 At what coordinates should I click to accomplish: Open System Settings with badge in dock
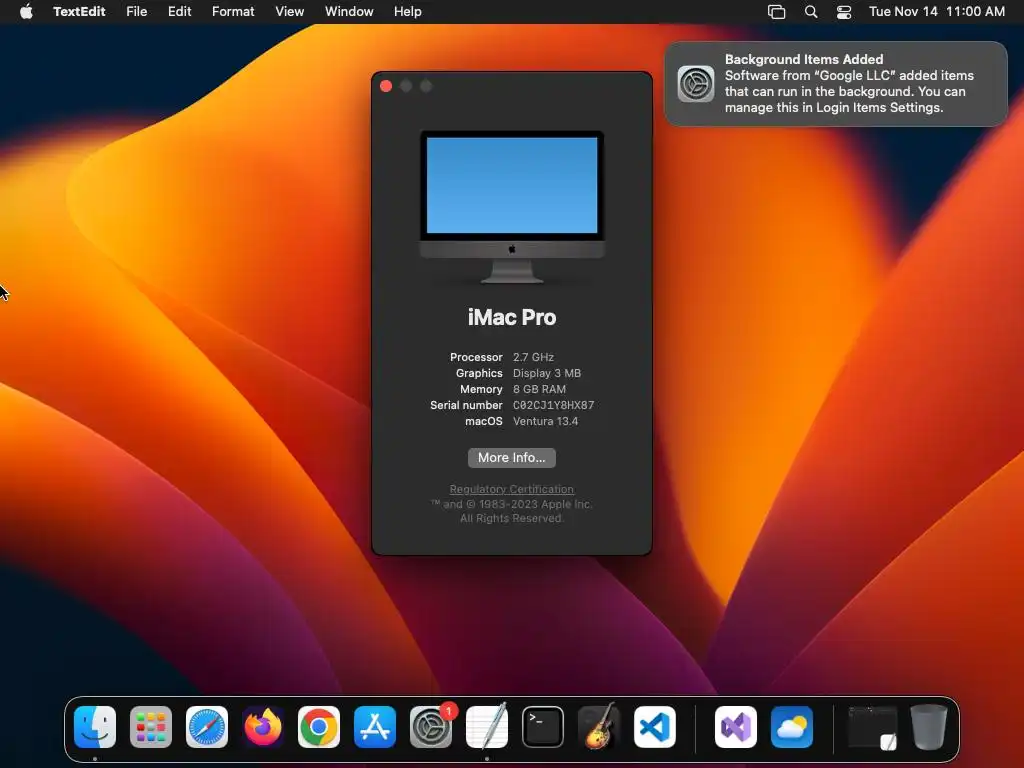click(431, 726)
